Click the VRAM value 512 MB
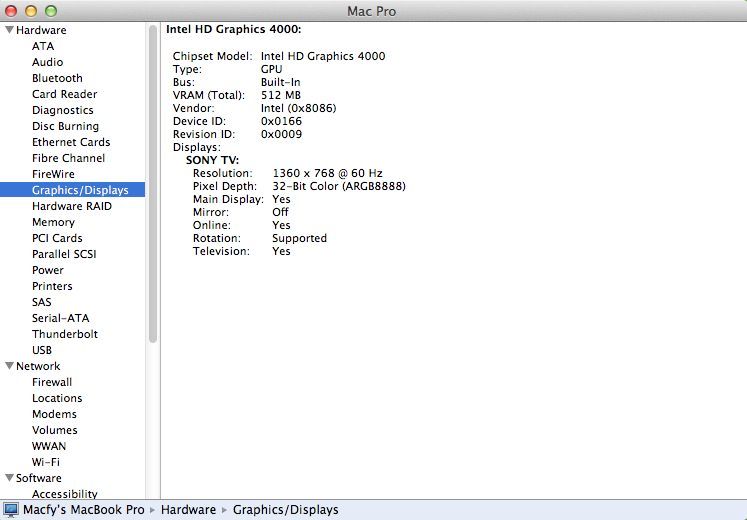Screen dimensions: 747x520 [x=281, y=95]
